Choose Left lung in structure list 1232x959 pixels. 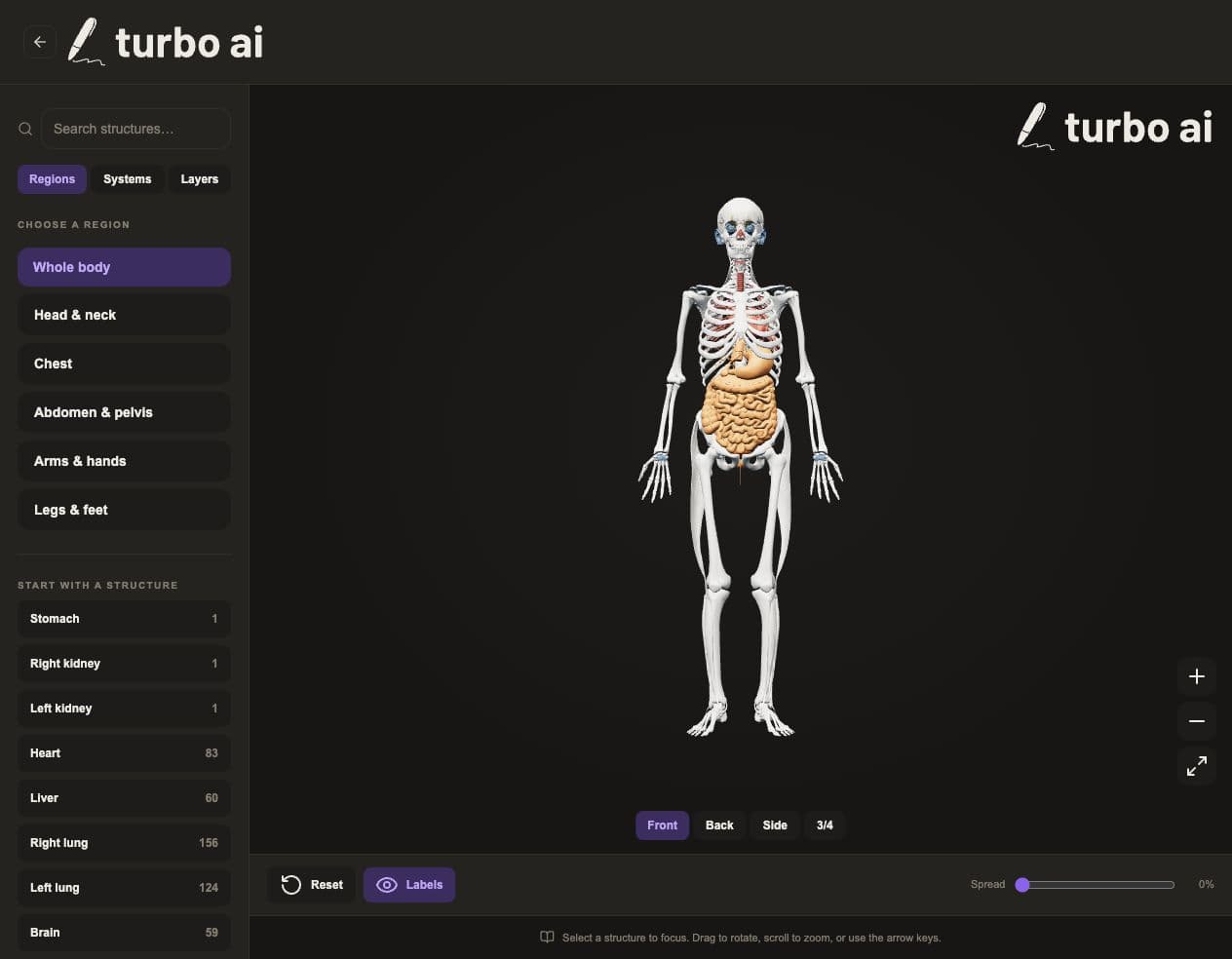[124, 888]
